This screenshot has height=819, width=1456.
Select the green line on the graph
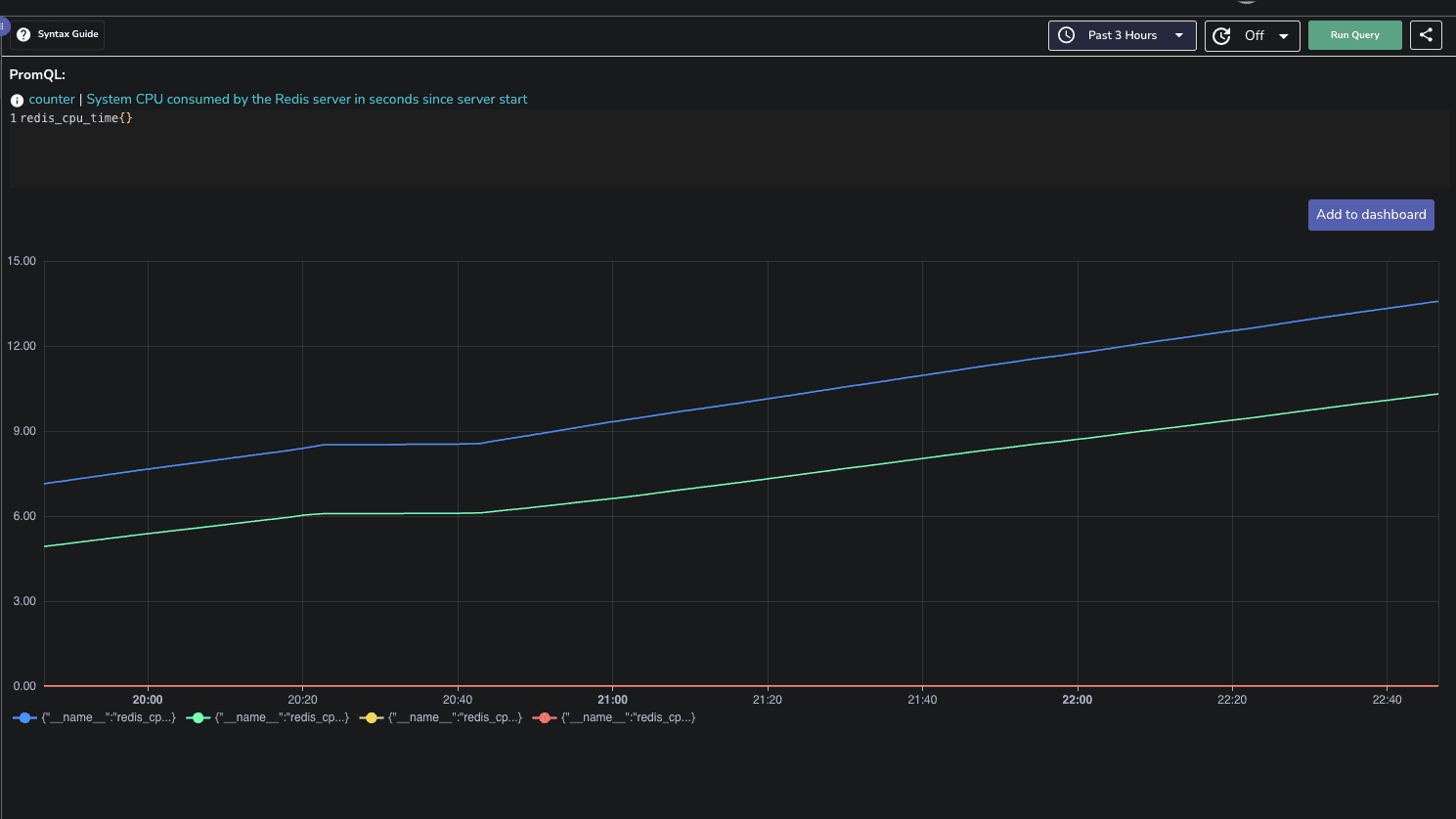click(x=768, y=479)
